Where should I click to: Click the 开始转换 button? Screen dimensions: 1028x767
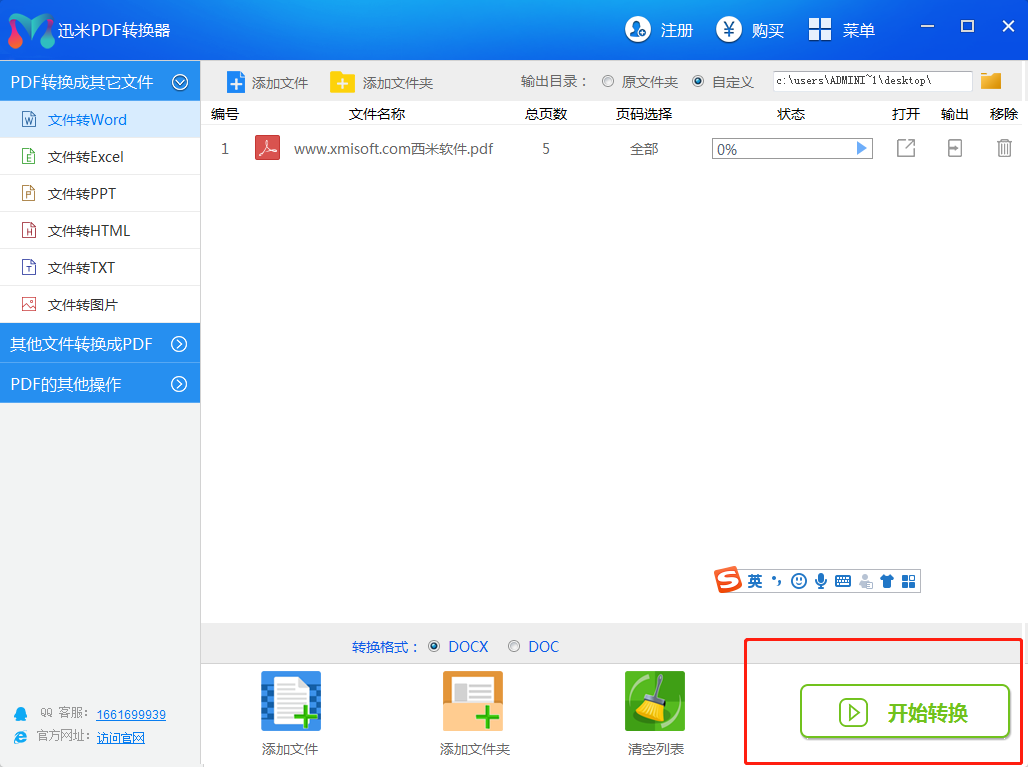905,712
